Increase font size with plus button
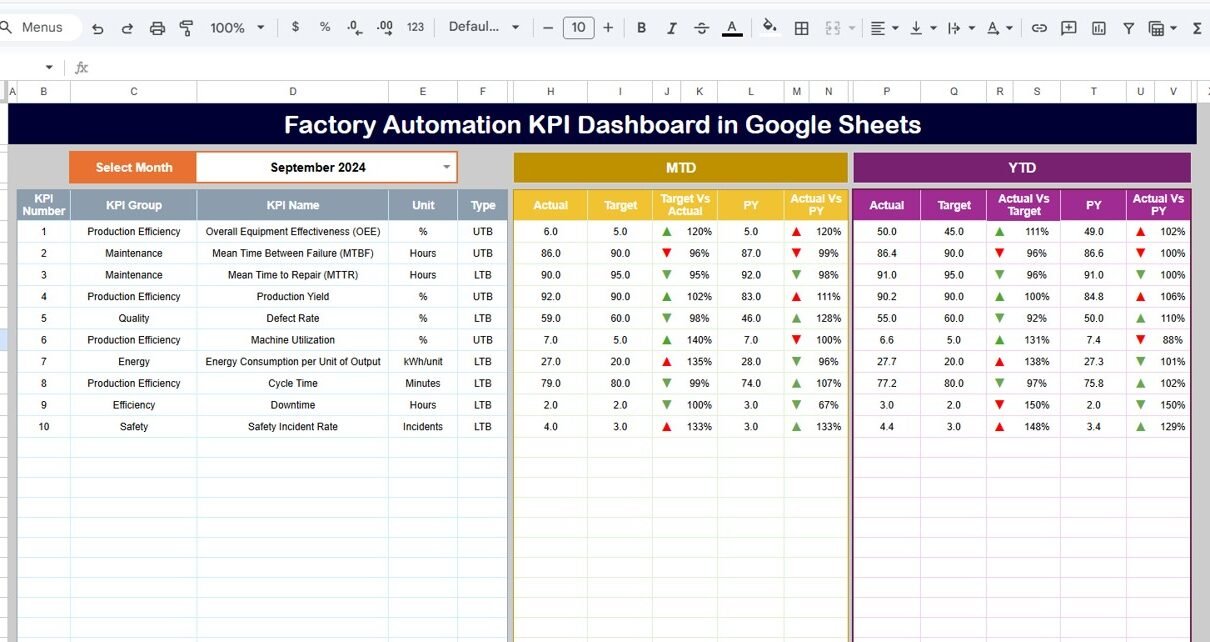This screenshot has width=1210, height=642. (608, 28)
